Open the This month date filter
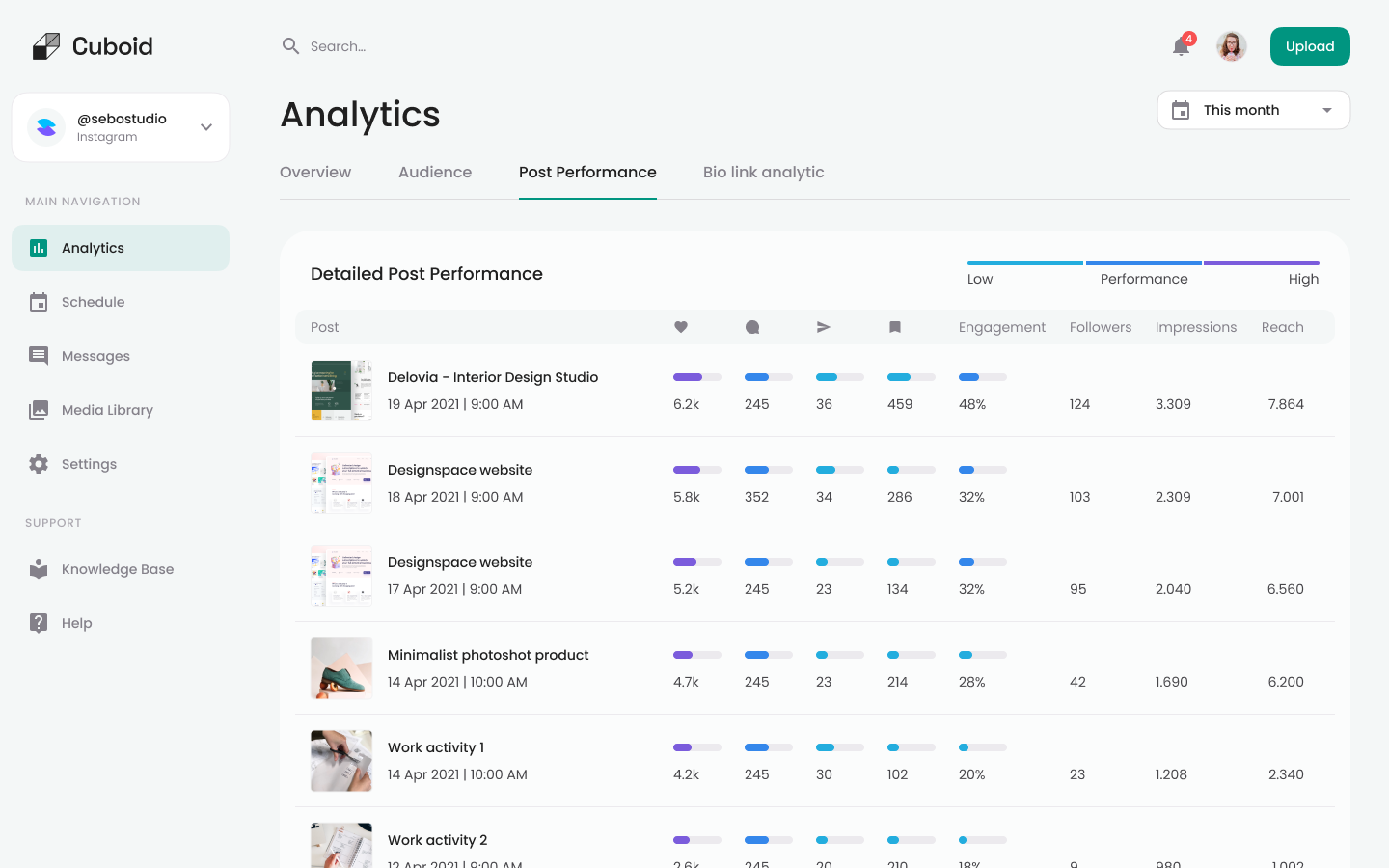1389x868 pixels. pos(1252,109)
